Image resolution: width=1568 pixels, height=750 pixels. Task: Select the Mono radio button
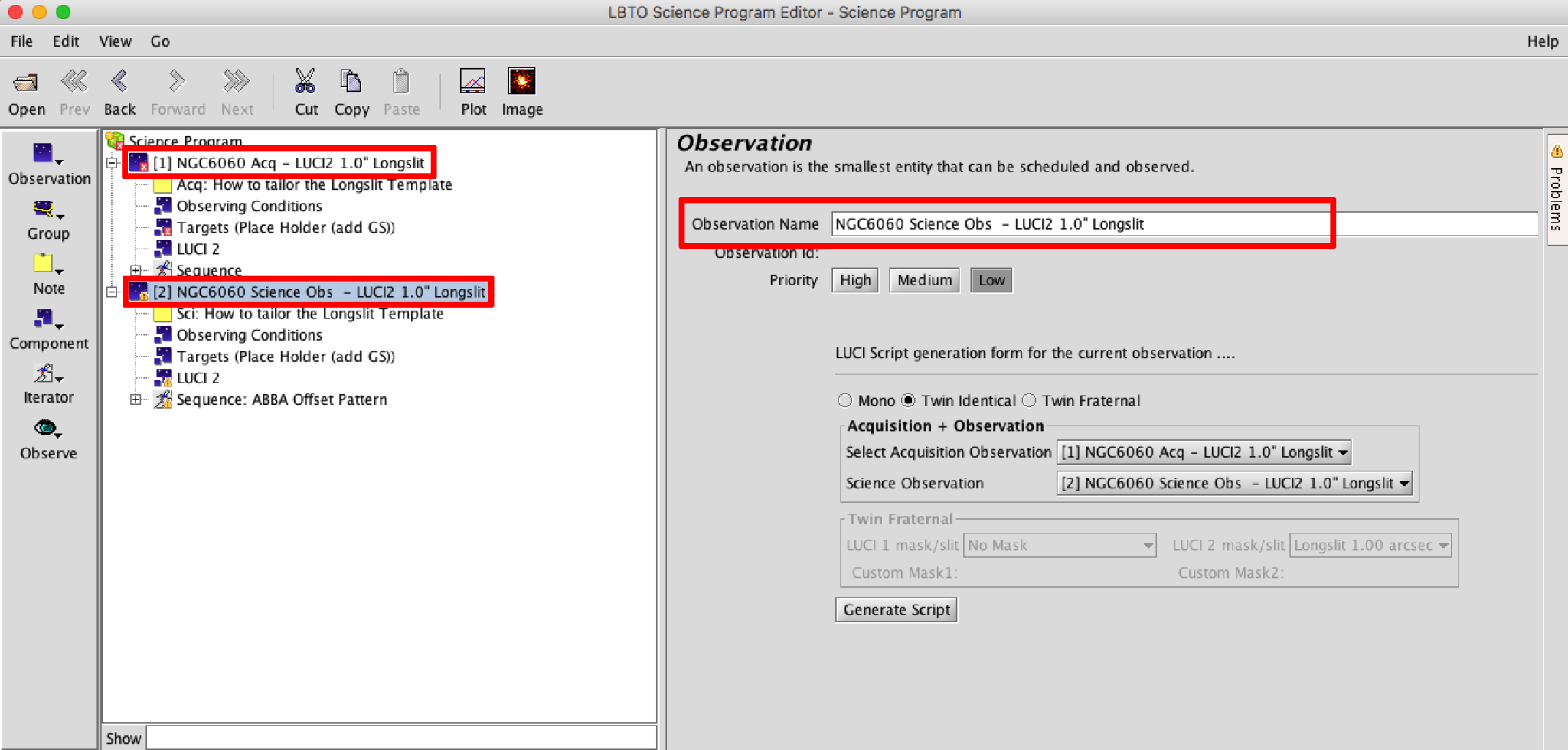(844, 400)
